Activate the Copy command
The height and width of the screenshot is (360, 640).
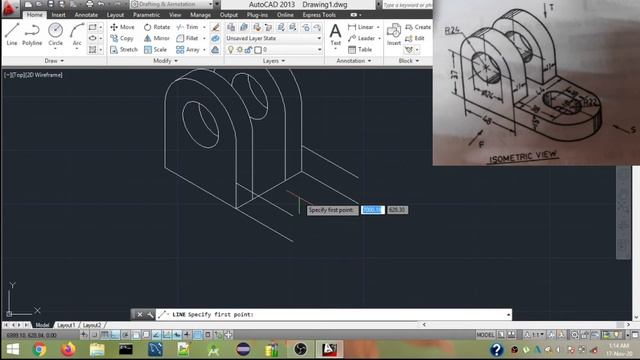(122, 38)
